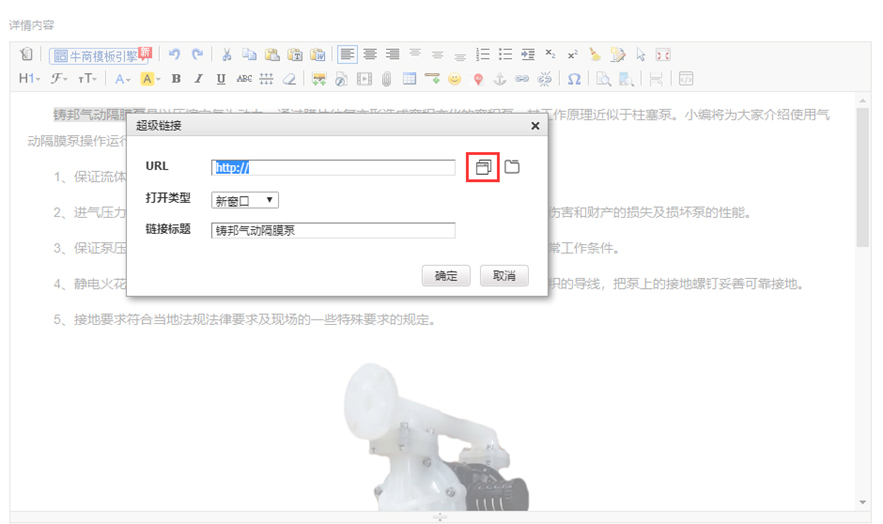Apply strikethrough ABC formatting
This screenshot has height=524, width=883.
tap(244, 79)
